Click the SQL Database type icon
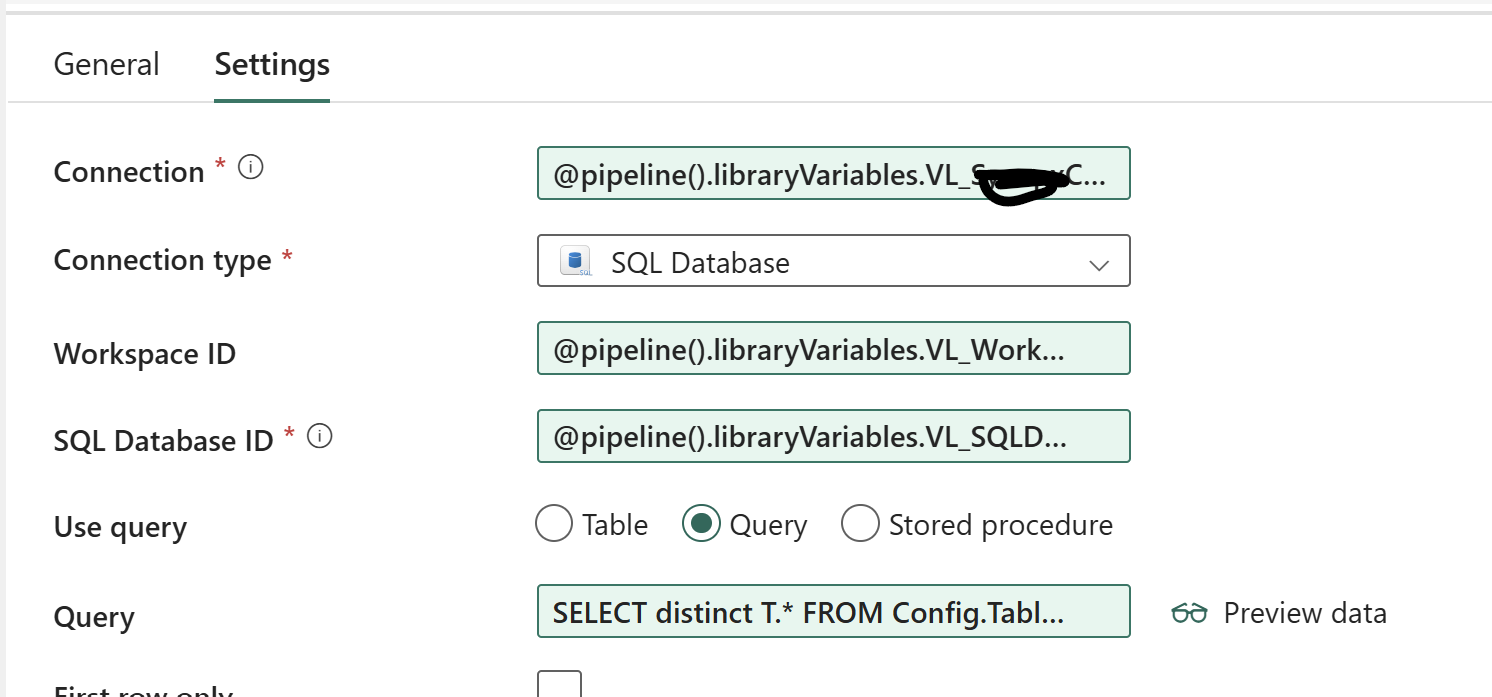The width and height of the screenshot is (1492, 697). (575, 262)
